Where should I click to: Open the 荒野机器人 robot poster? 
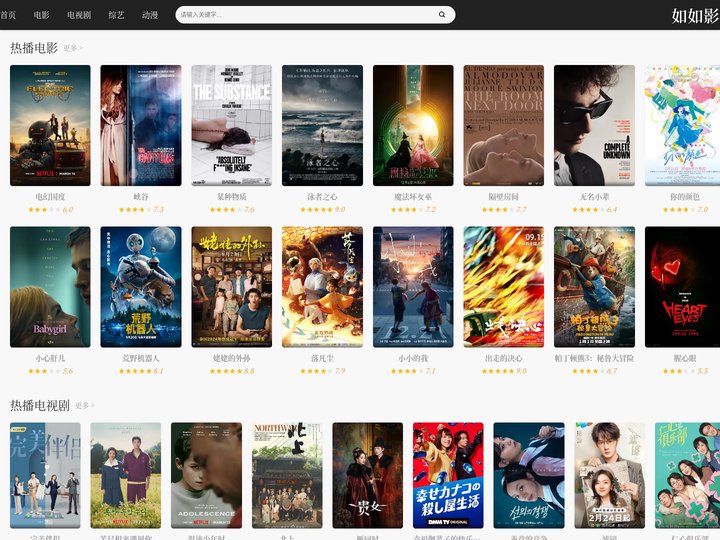(x=141, y=287)
